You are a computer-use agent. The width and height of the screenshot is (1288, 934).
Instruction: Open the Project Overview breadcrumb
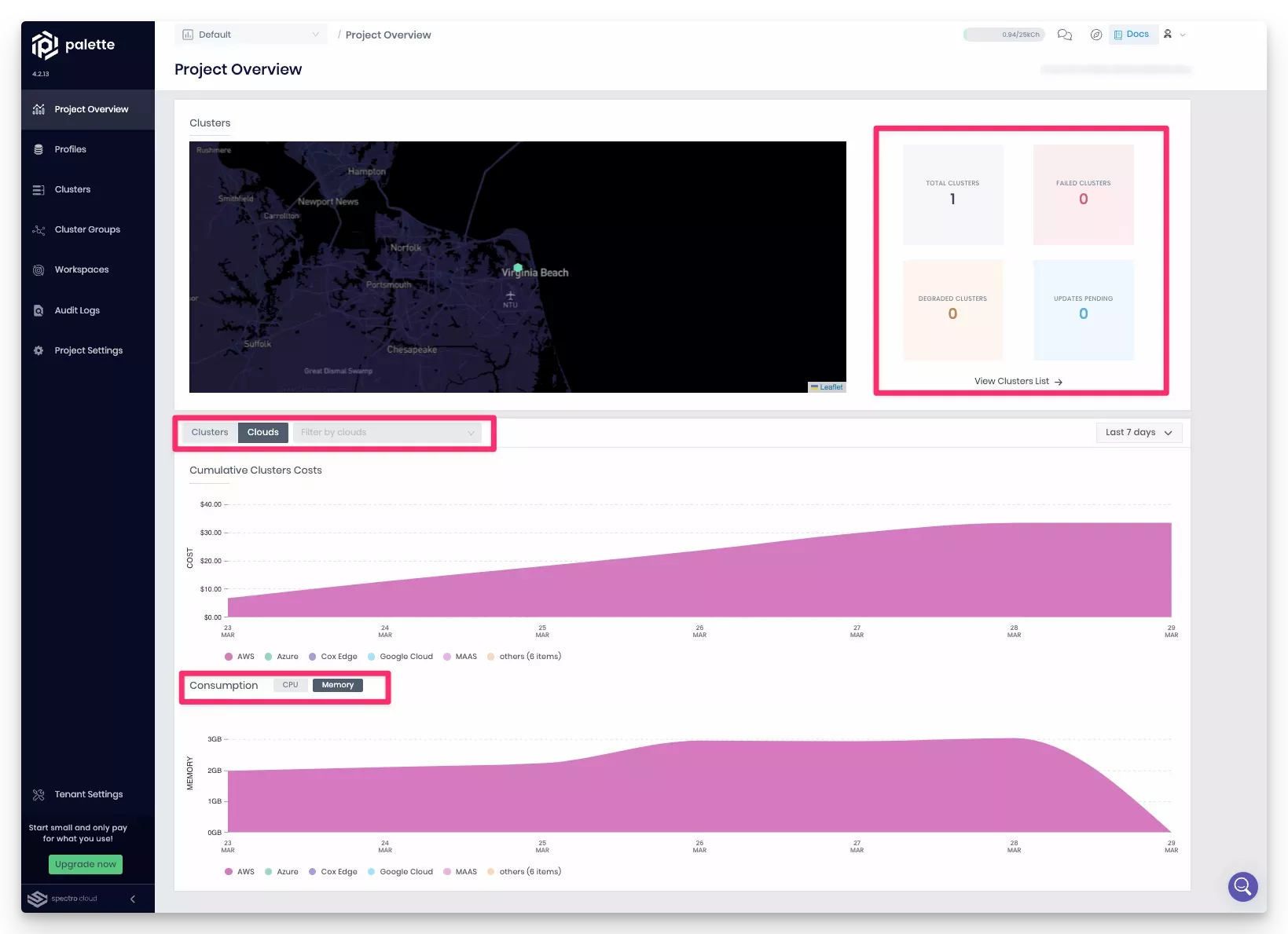click(x=388, y=35)
